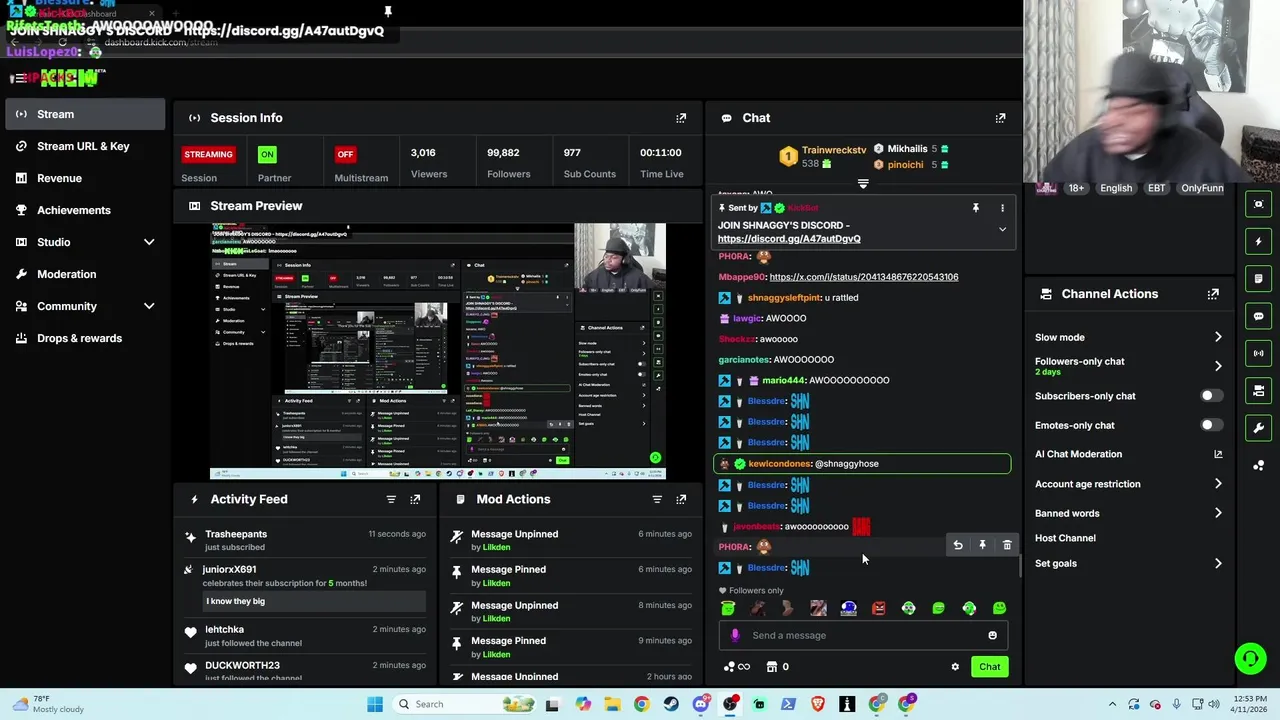Expand Followers-only chat options
The width and height of the screenshot is (1280, 720).
[x=1217, y=366]
